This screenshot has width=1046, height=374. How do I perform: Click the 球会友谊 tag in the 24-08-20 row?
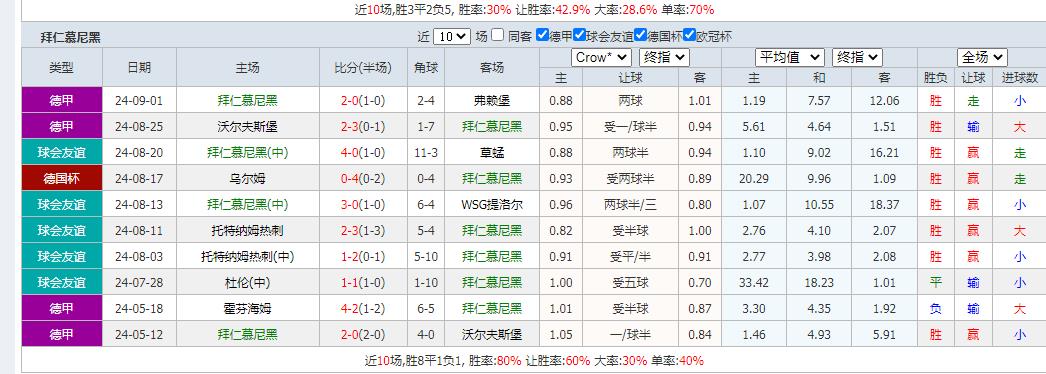[x=62, y=153]
